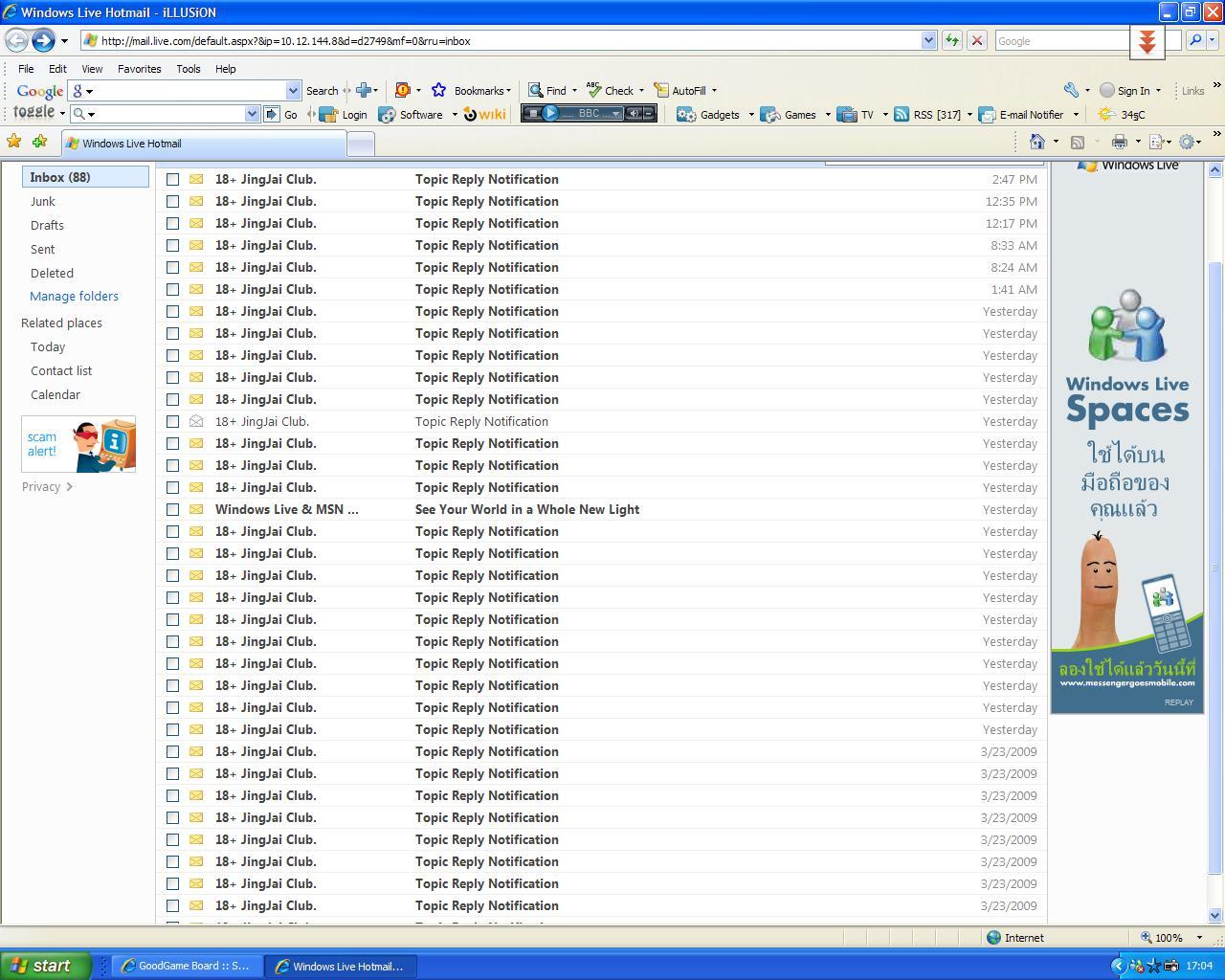Click the Software disc icon

pyautogui.click(x=387, y=114)
